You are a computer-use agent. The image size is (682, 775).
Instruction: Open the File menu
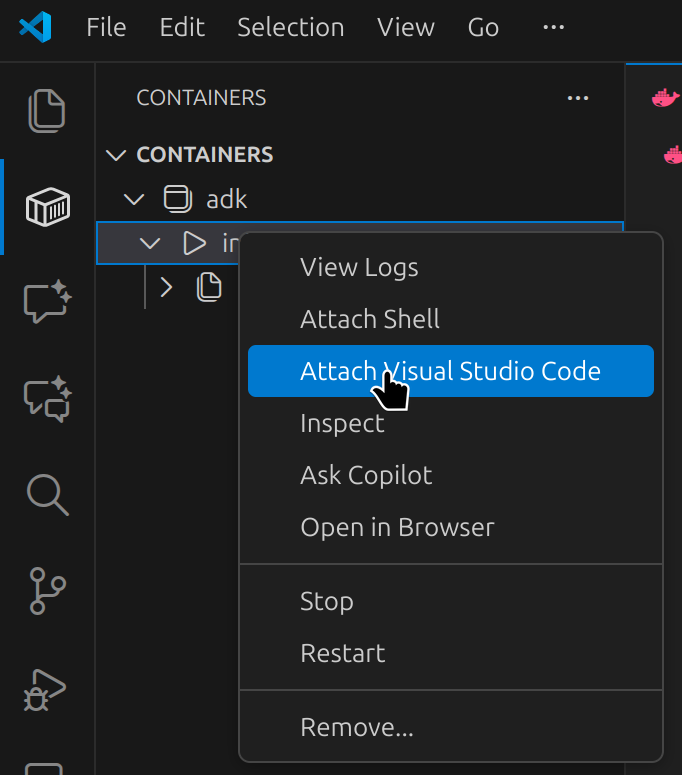106,27
